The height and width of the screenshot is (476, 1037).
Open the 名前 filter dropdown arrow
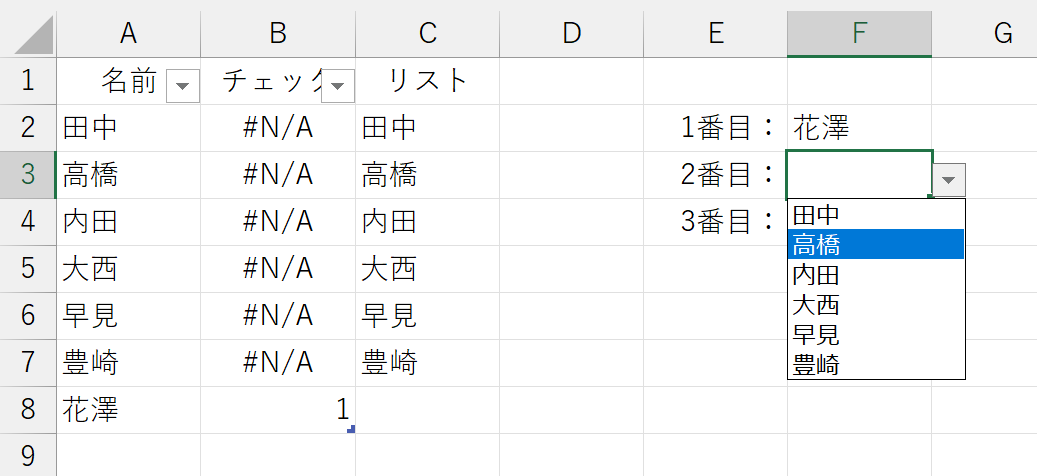point(182,87)
